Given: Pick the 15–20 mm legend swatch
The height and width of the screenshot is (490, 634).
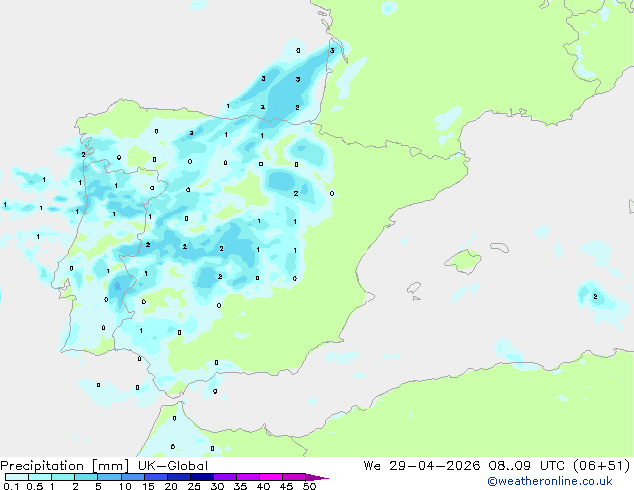Looking at the screenshot, I should (156, 477).
